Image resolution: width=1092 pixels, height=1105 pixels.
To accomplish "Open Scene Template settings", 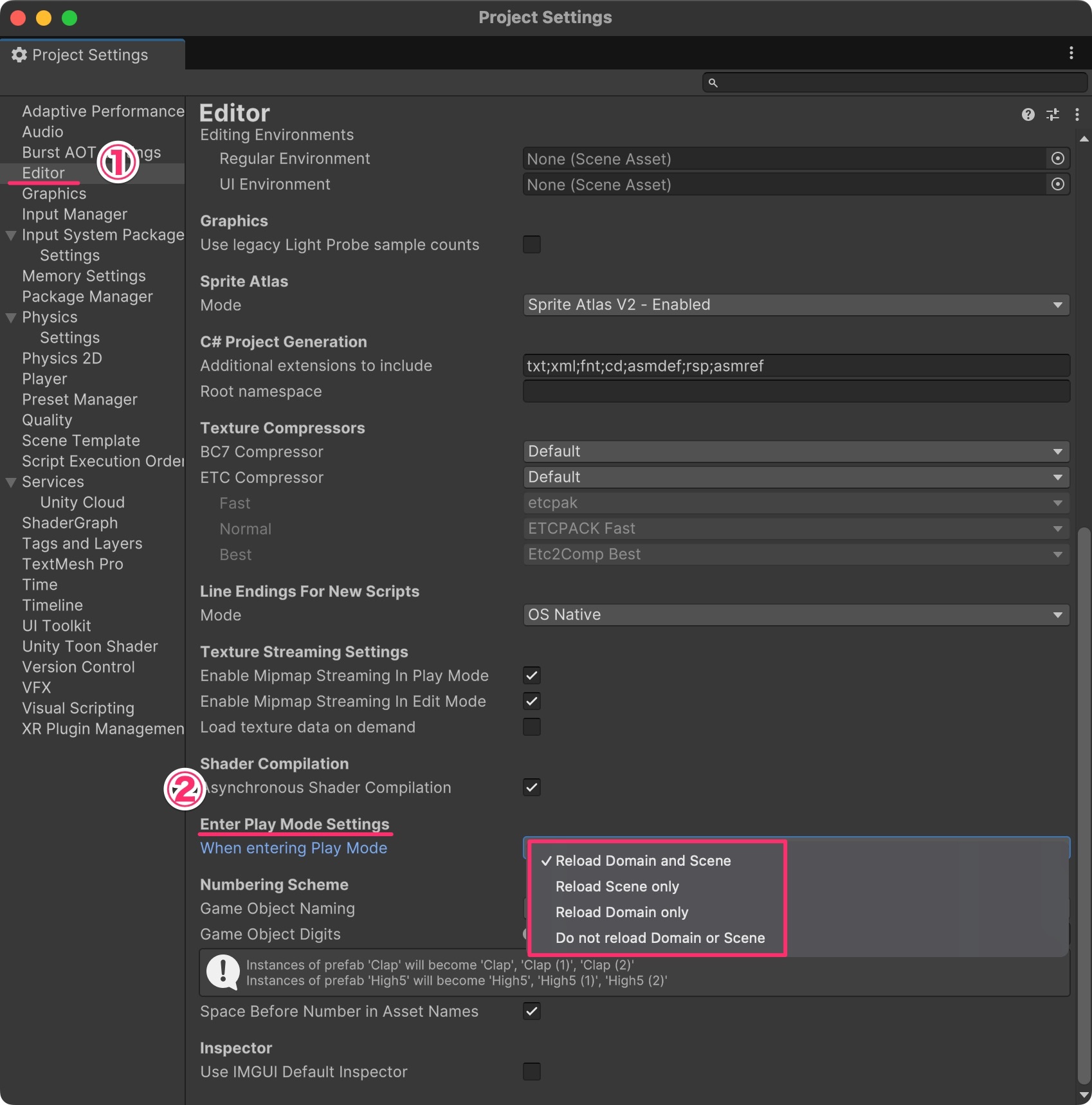I will [x=81, y=441].
